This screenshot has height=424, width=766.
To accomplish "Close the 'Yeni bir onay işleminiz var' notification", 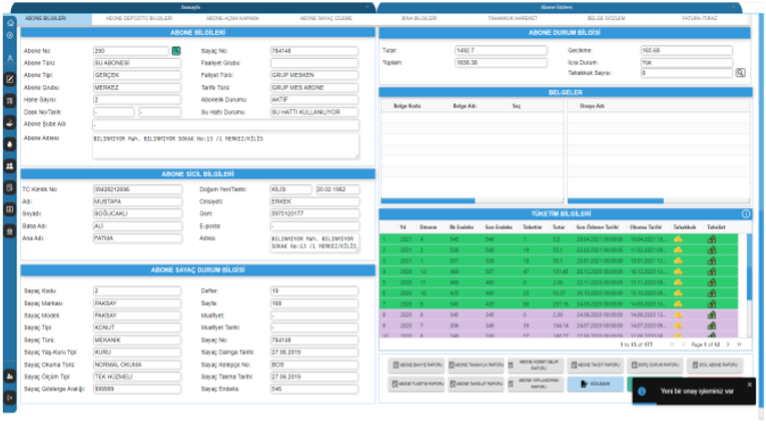I will 749,384.
